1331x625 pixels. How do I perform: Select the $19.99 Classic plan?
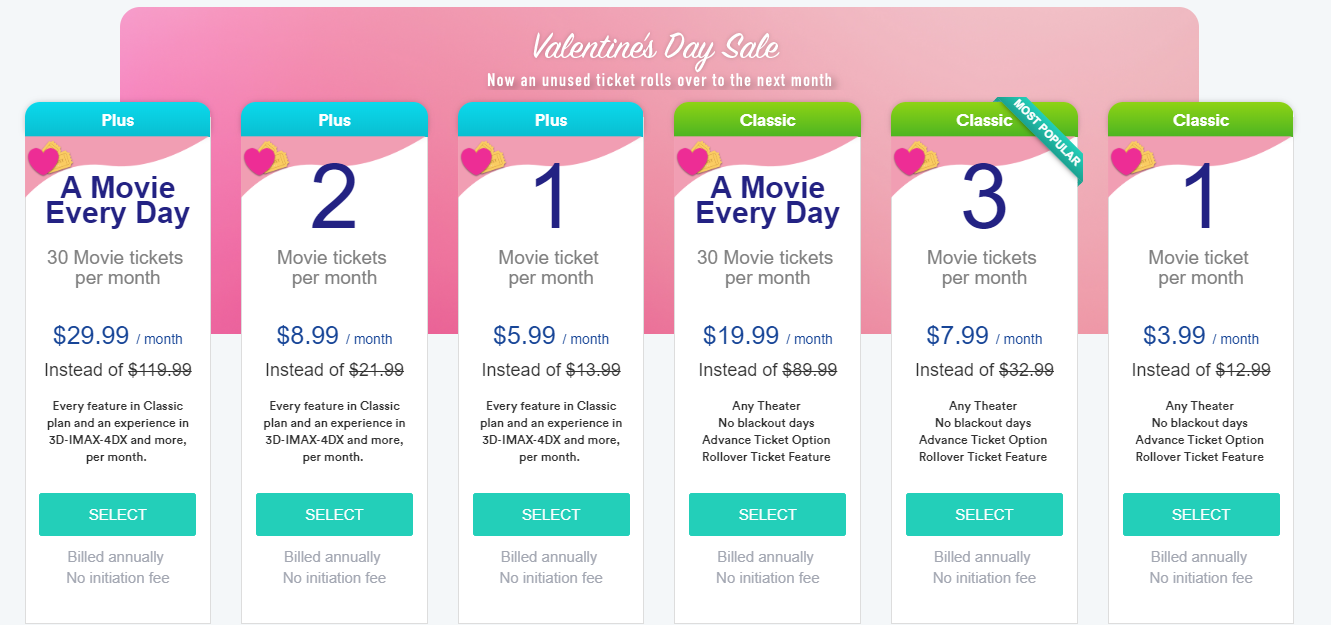767,514
